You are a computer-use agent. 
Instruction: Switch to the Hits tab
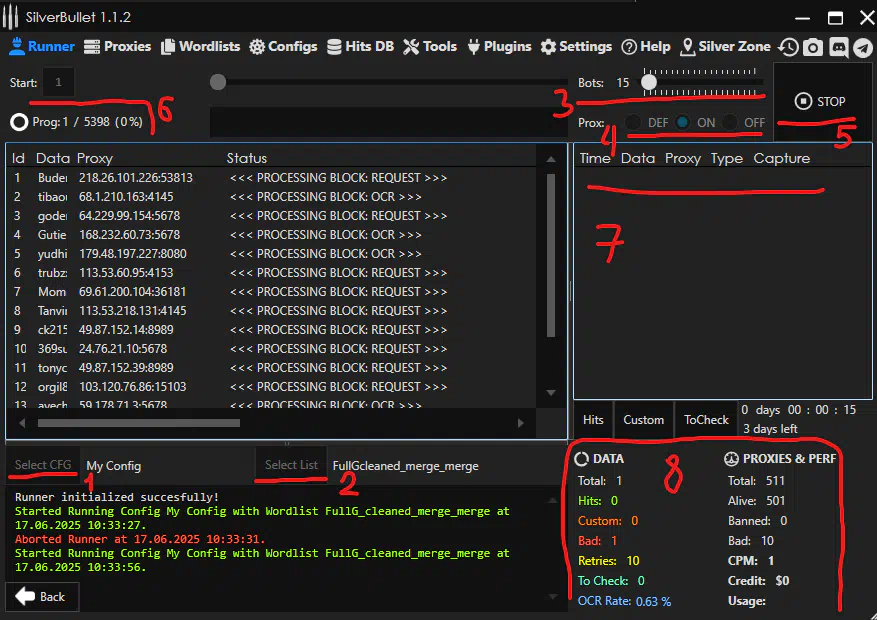coord(593,420)
